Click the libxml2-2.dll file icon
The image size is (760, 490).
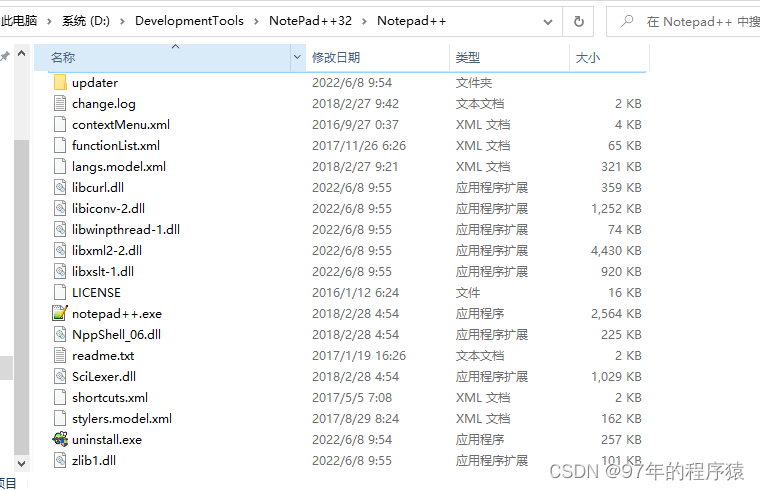click(60, 251)
